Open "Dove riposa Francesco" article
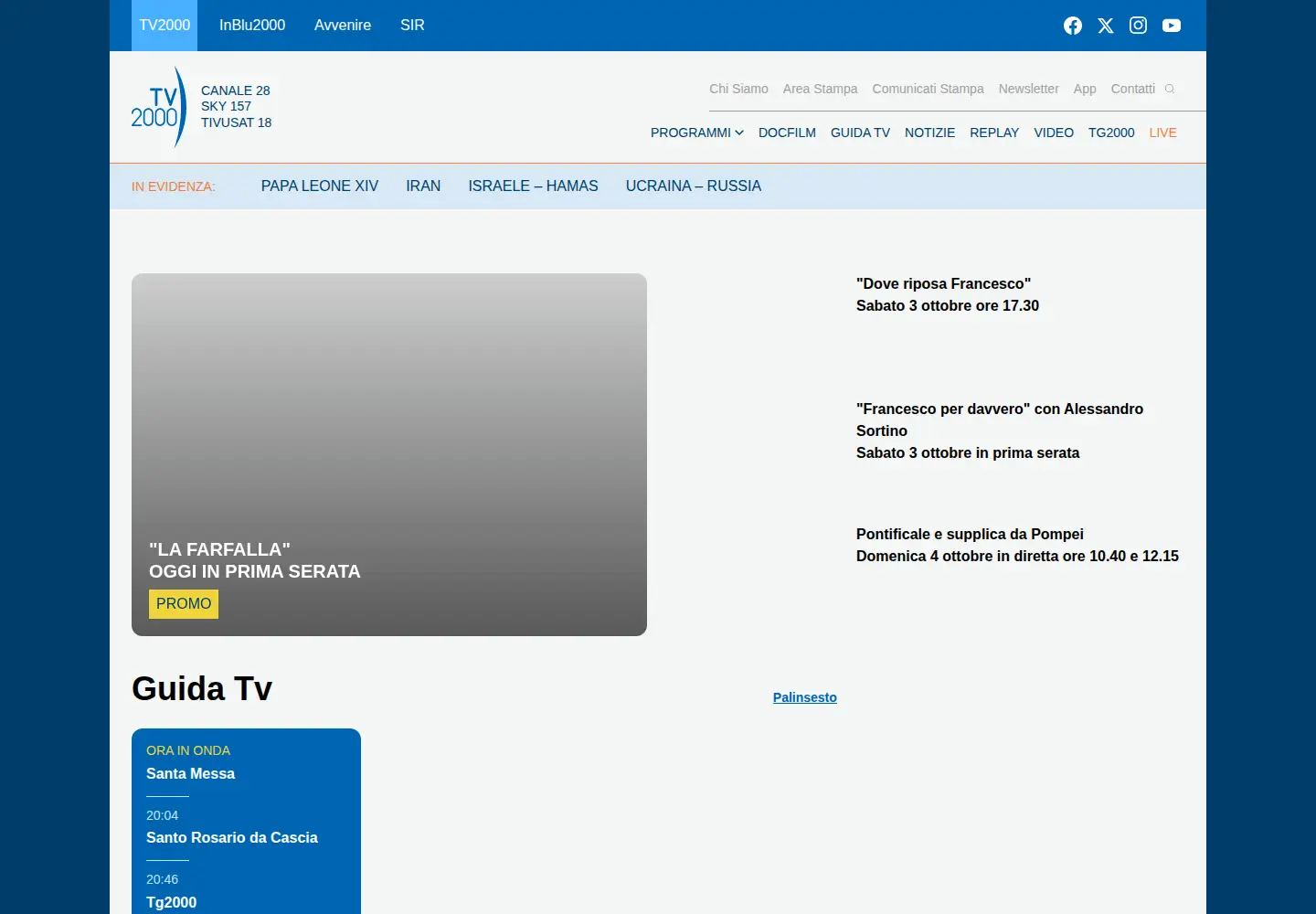The width and height of the screenshot is (1316, 914). 948,295
